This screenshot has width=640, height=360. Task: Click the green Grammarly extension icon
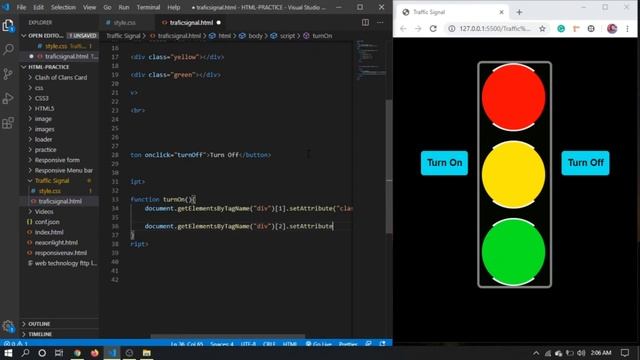click(x=561, y=29)
